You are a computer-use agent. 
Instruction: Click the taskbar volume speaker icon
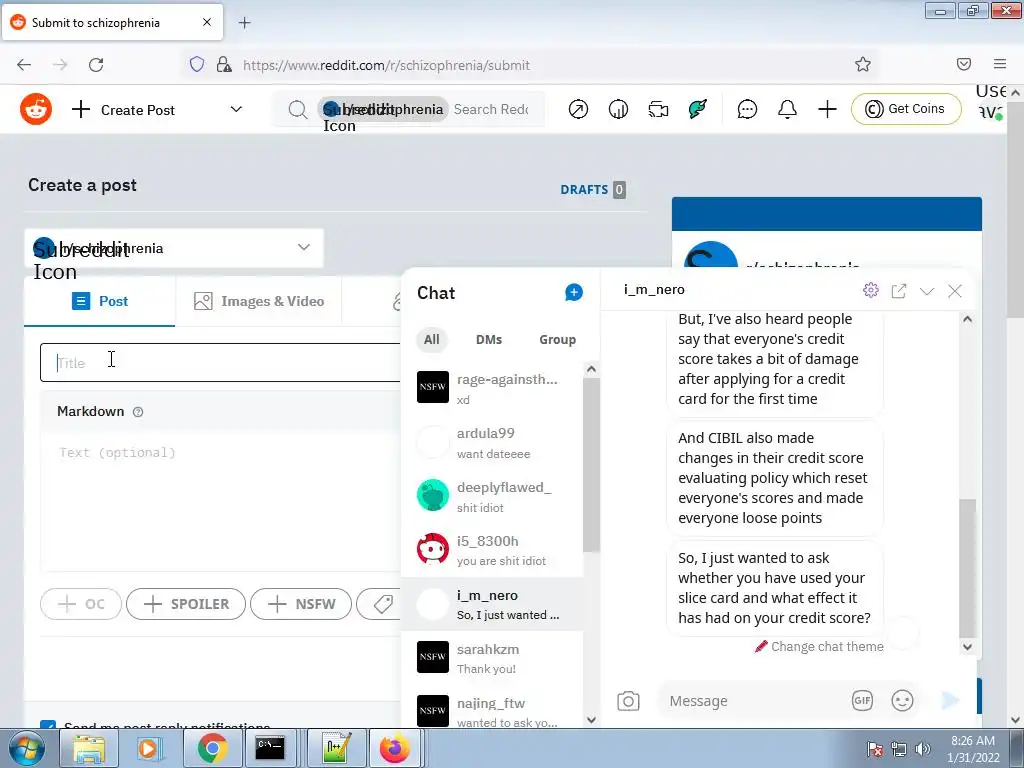coord(923,749)
